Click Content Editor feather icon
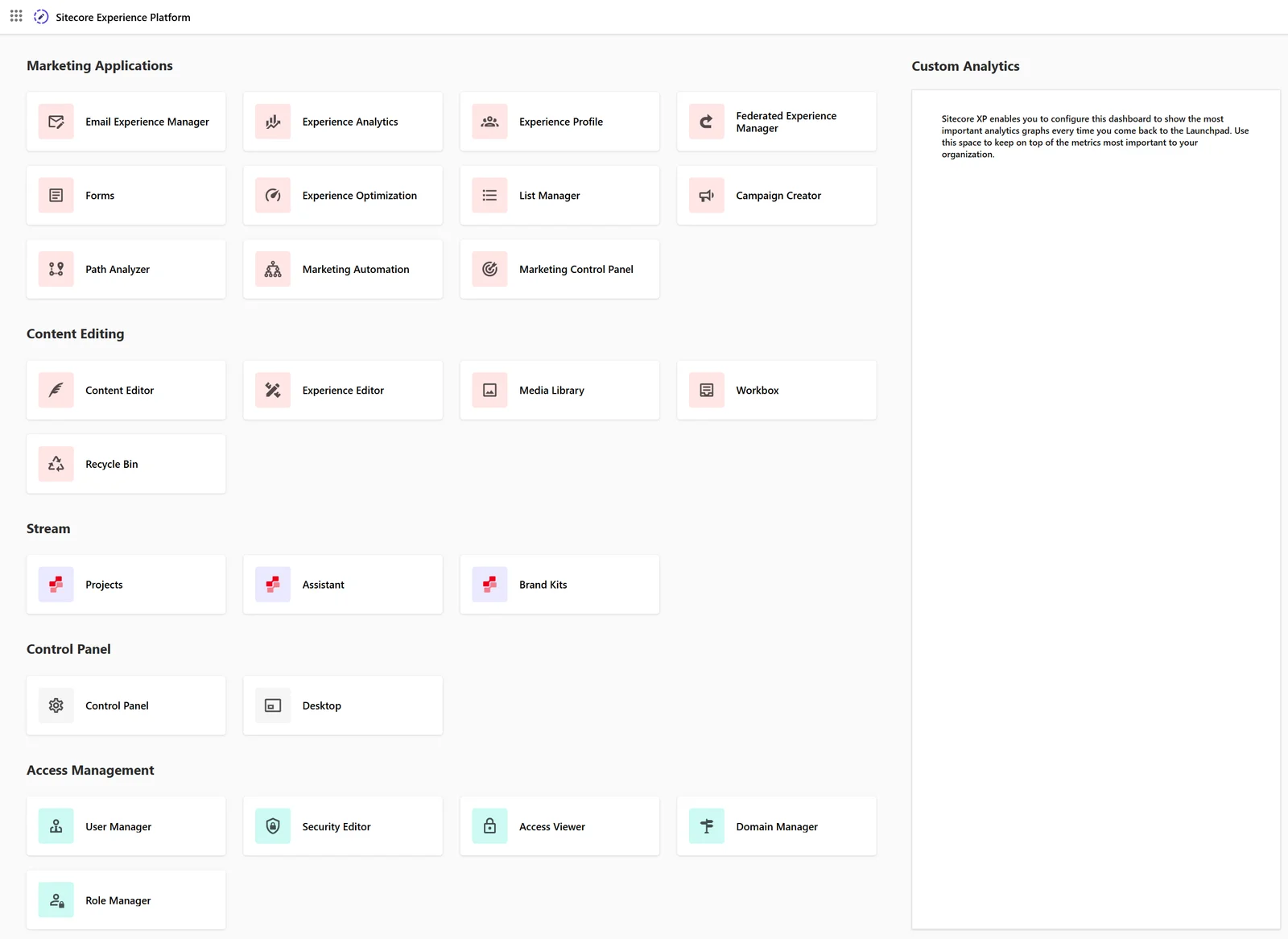Viewport: 1288px width, 939px height. 56,390
